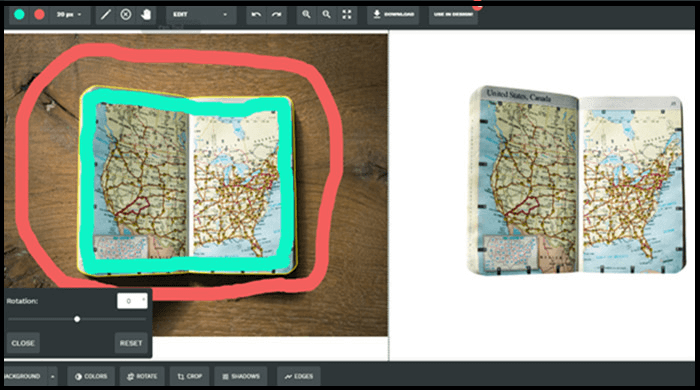Open the Colors adjustments
Viewport: 700px width, 390px height.
coord(91,377)
